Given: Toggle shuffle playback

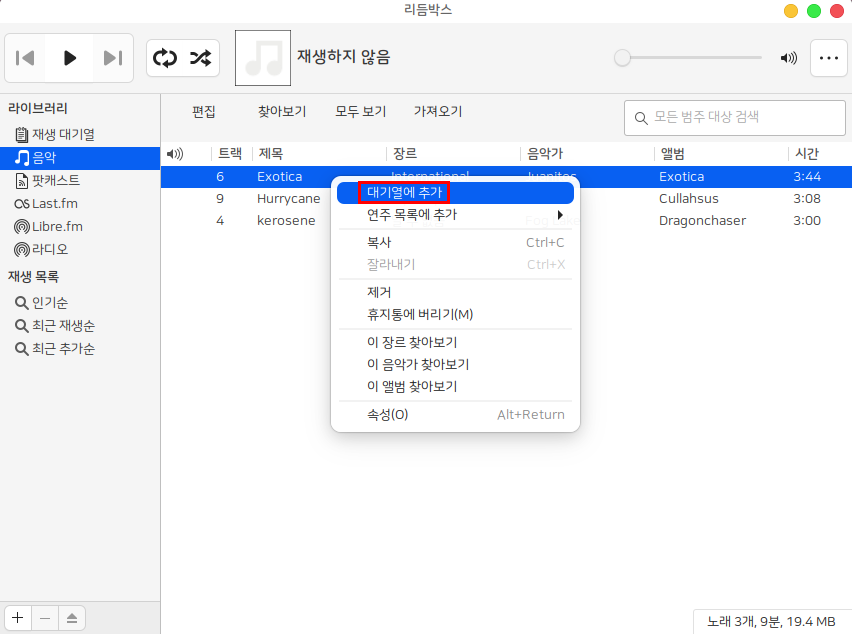Looking at the screenshot, I should tap(201, 58).
